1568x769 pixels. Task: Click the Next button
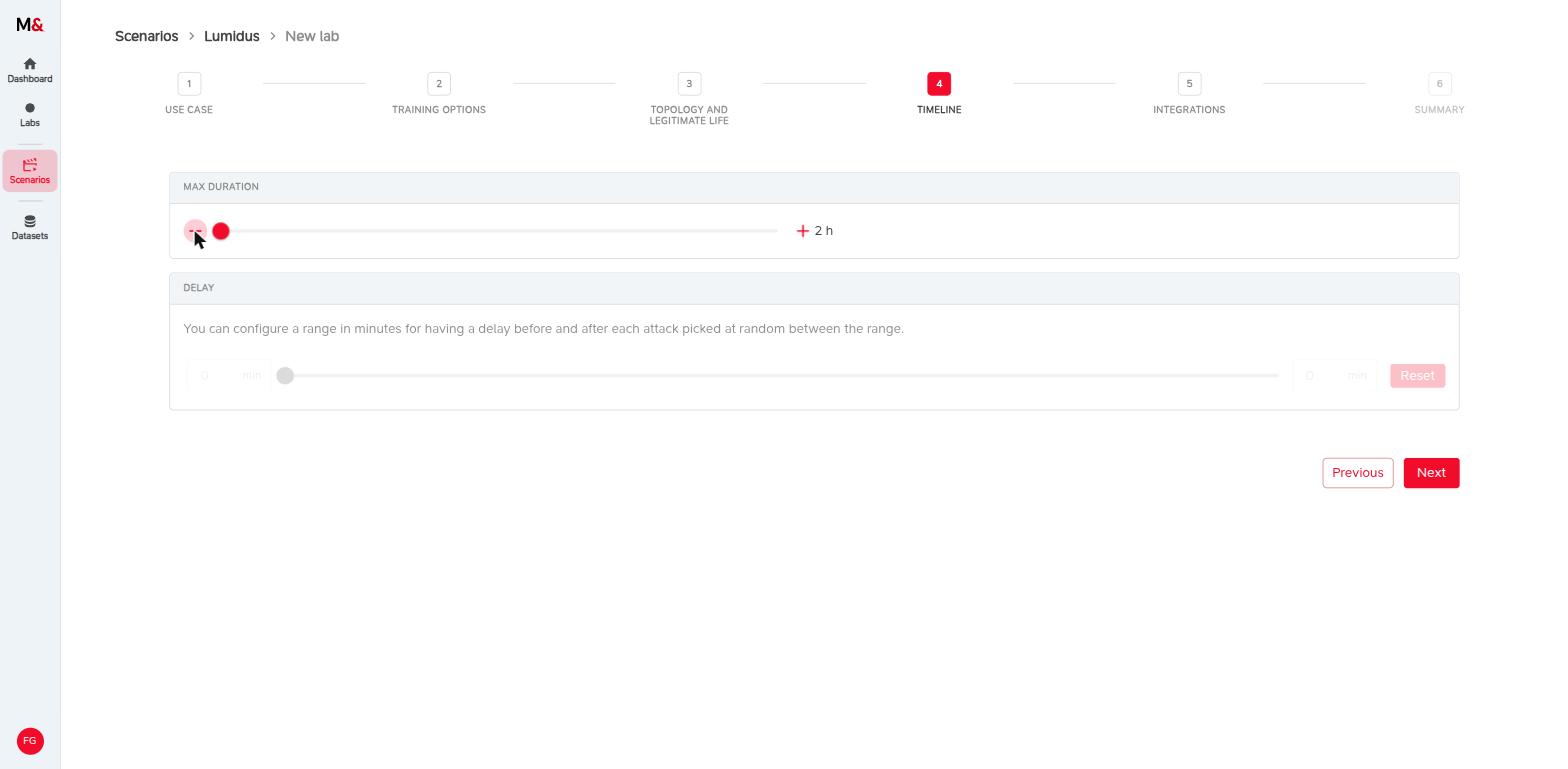point(1431,473)
